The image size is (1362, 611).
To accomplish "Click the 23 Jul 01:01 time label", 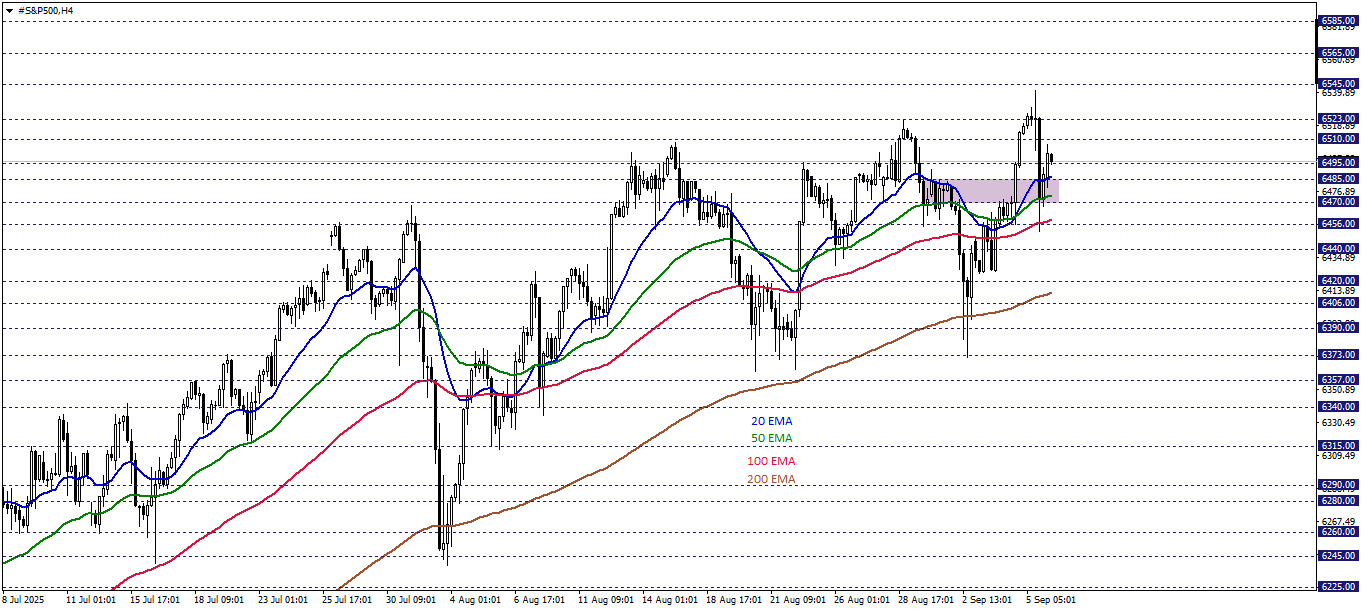I will pyautogui.click(x=282, y=600).
